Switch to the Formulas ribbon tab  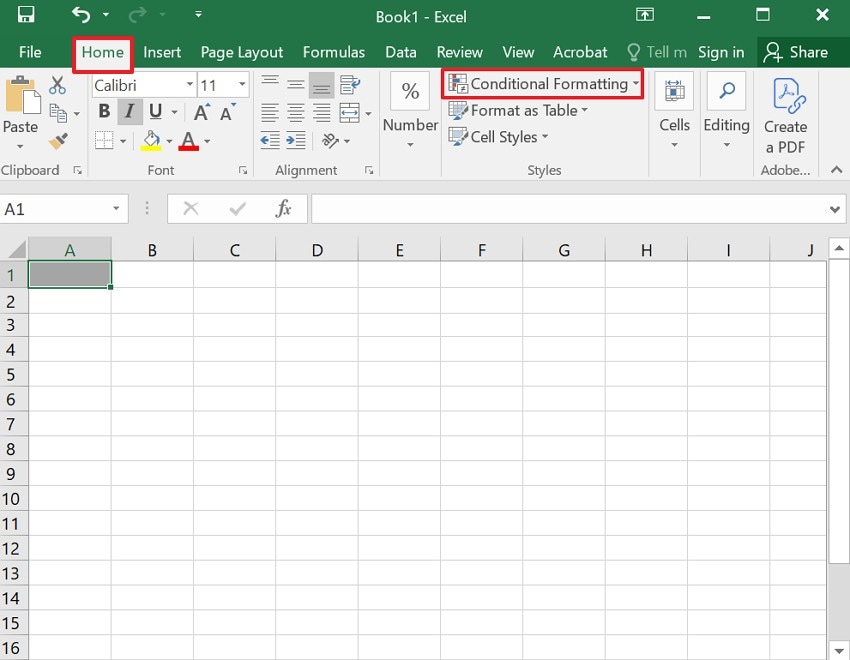pos(333,52)
